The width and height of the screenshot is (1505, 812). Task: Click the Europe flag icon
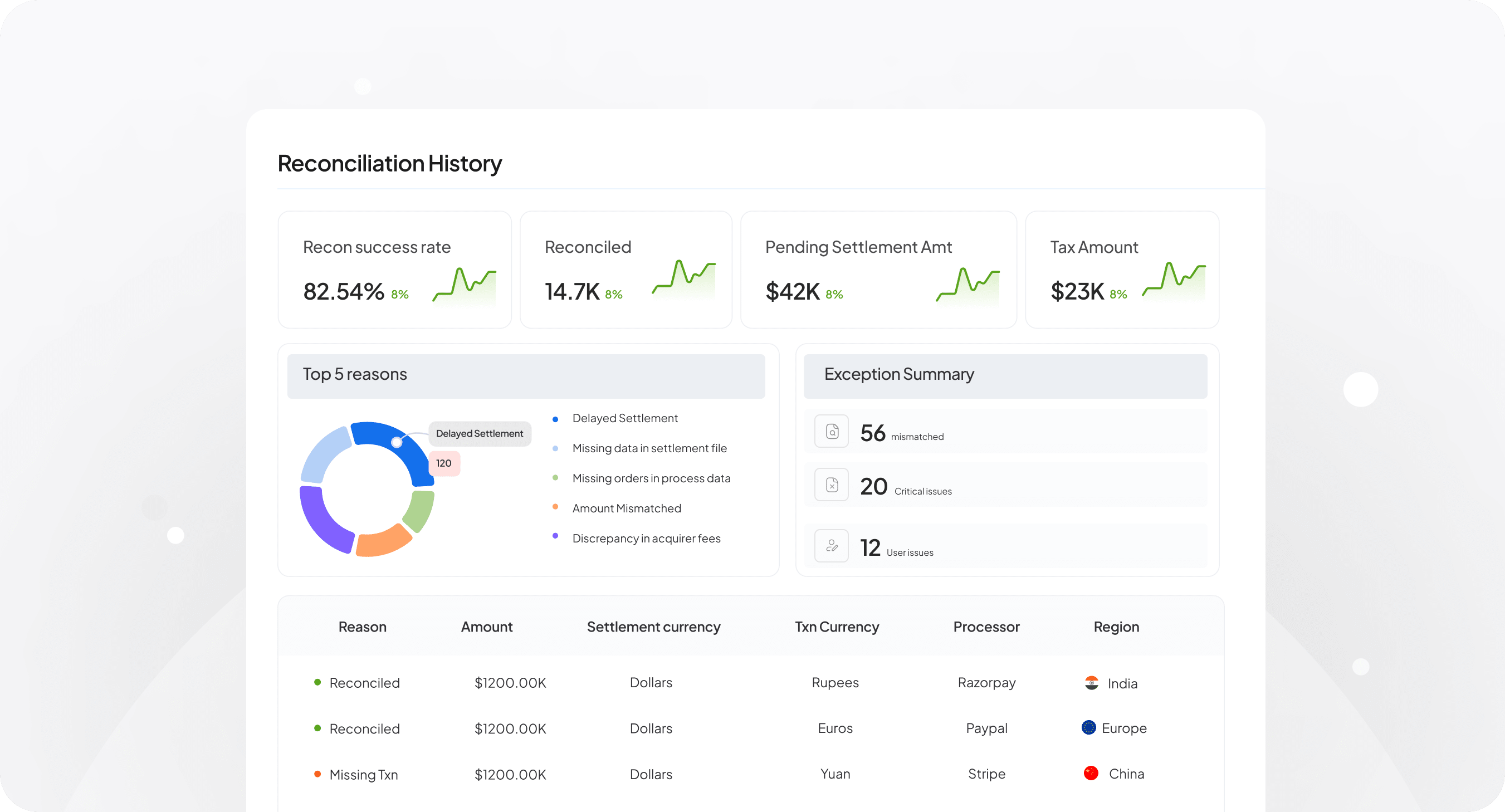click(1088, 727)
